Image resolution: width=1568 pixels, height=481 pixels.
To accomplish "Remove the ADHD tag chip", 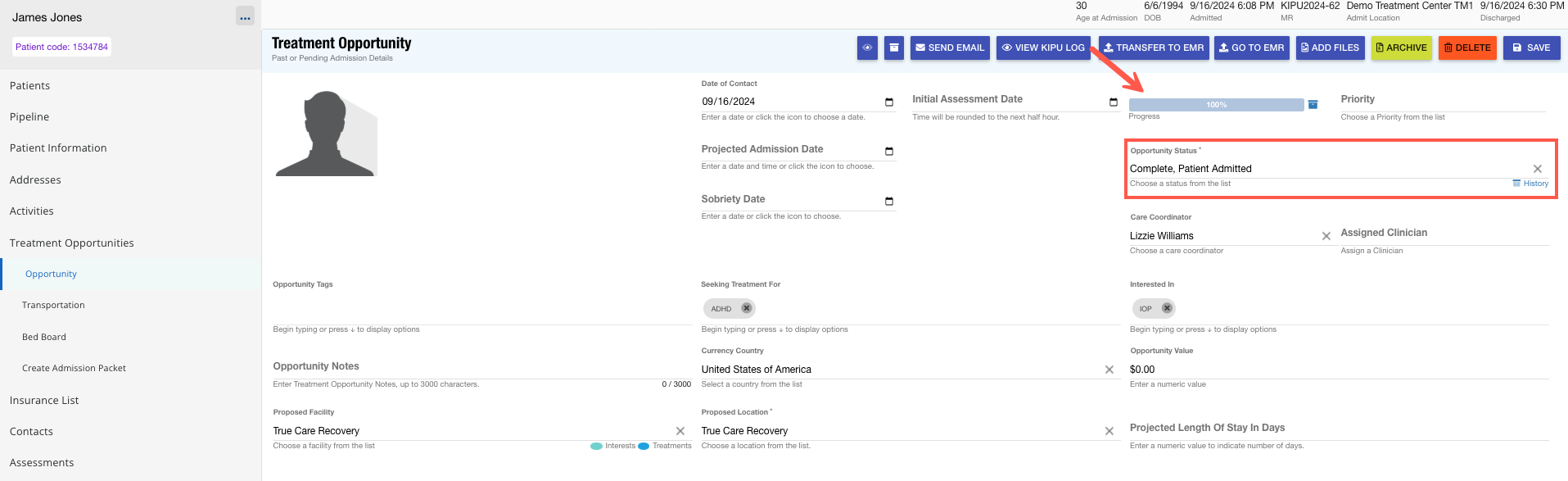I will tap(746, 308).
